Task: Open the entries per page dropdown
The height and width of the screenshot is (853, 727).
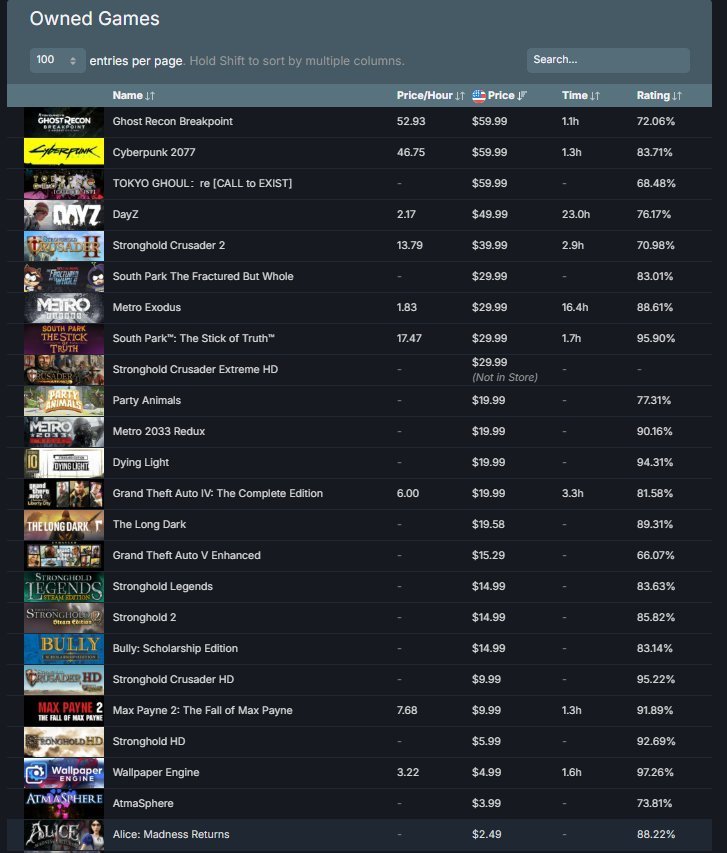Action: [57, 60]
